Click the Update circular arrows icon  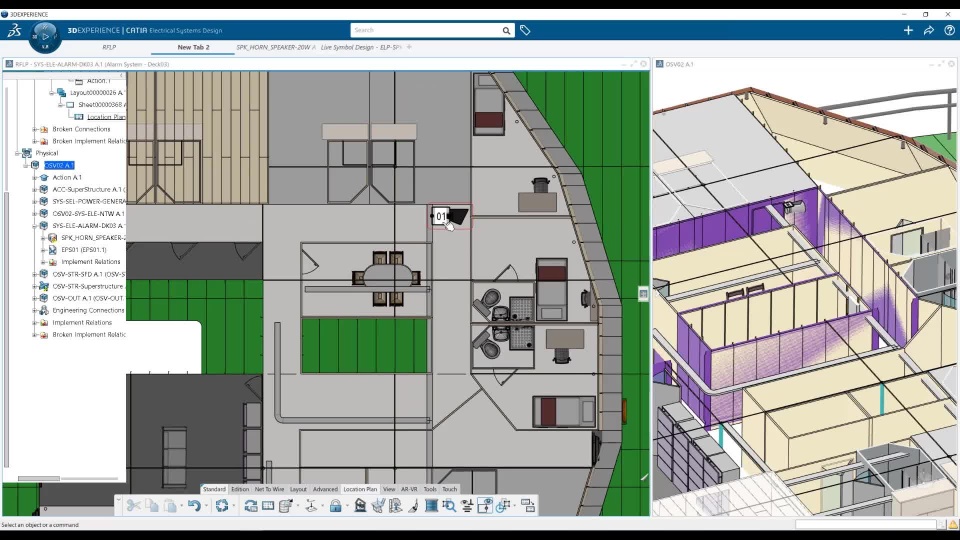(222, 506)
